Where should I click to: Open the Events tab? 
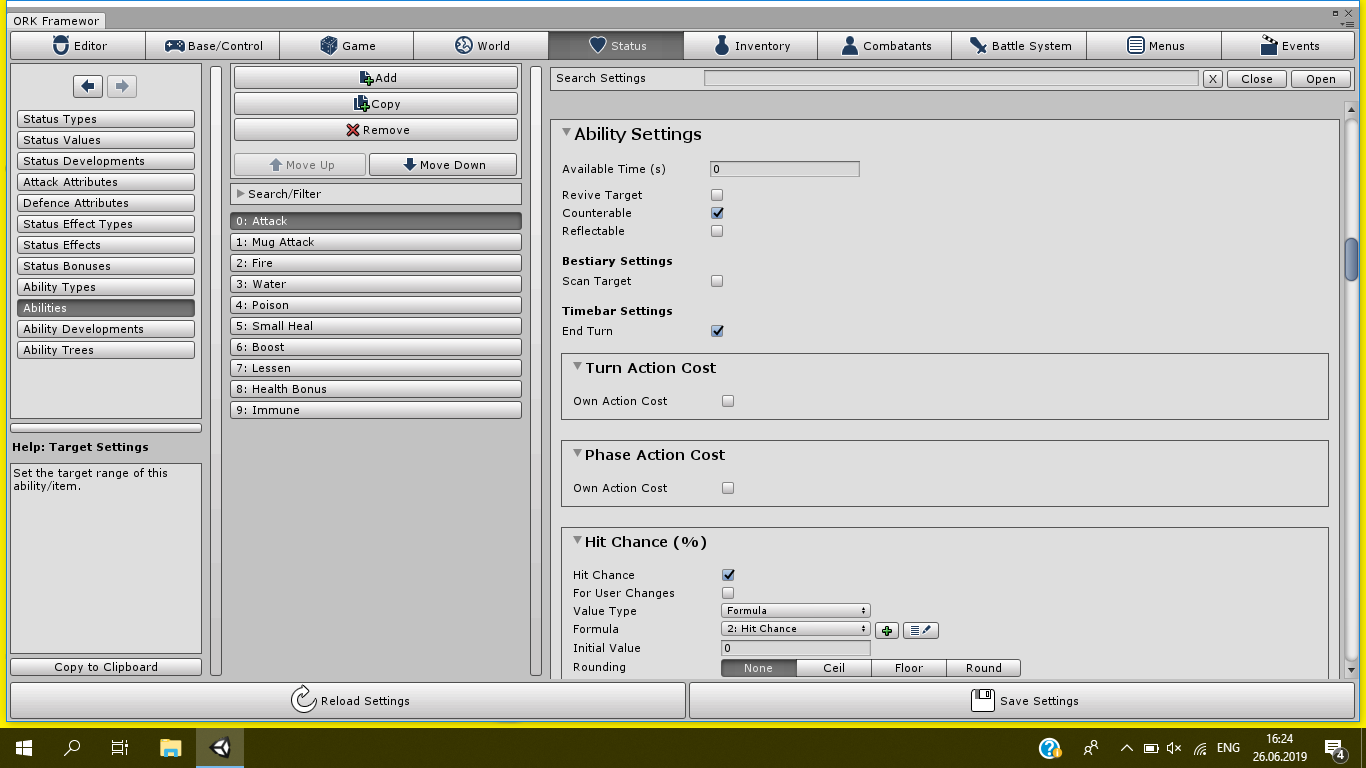click(1288, 46)
